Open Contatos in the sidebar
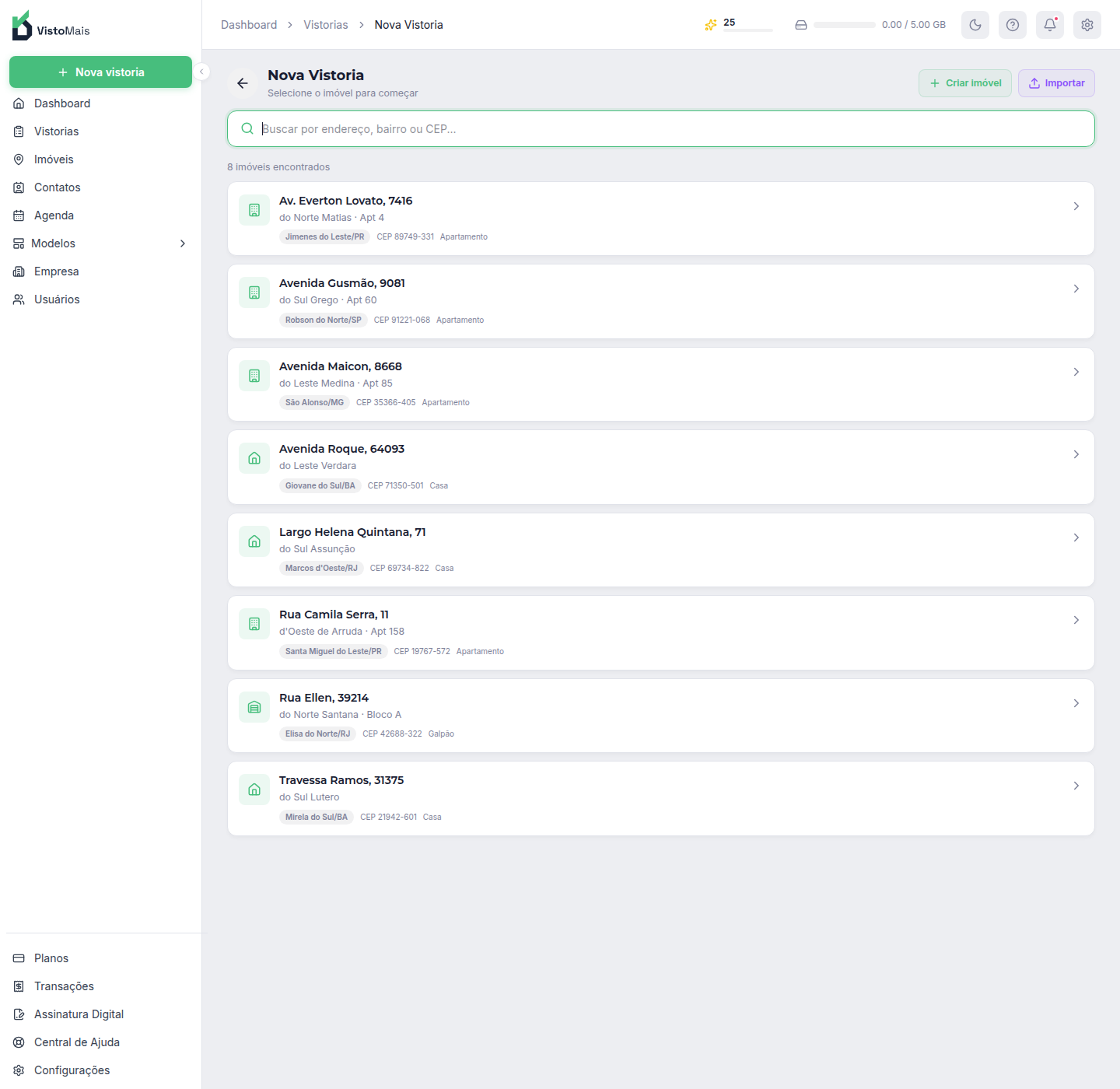The height and width of the screenshot is (1089, 1120). pyautogui.click(x=101, y=187)
